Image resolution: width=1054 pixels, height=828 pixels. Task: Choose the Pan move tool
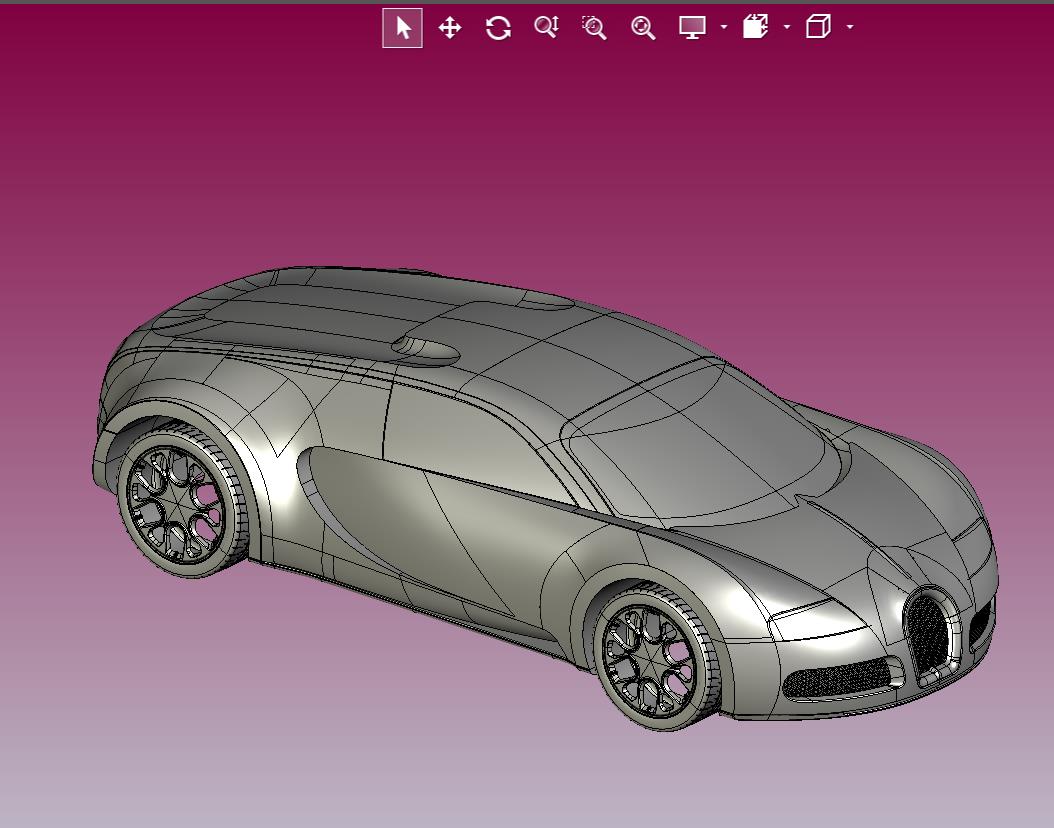pos(450,28)
